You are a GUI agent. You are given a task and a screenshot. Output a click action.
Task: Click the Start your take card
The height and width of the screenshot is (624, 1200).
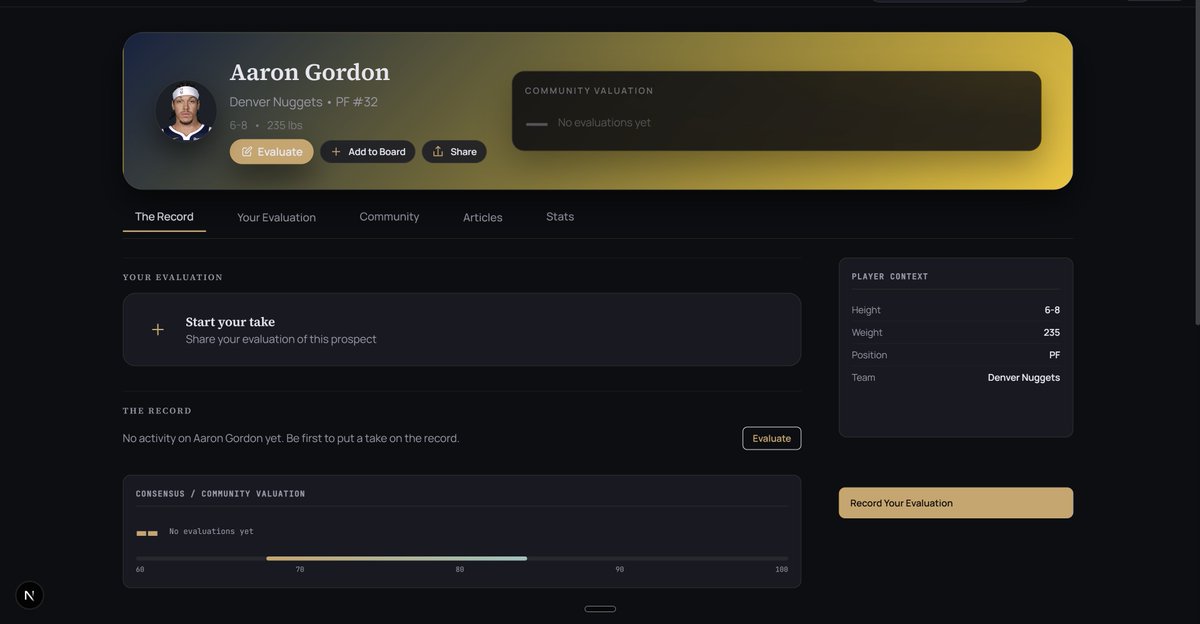(462, 330)
